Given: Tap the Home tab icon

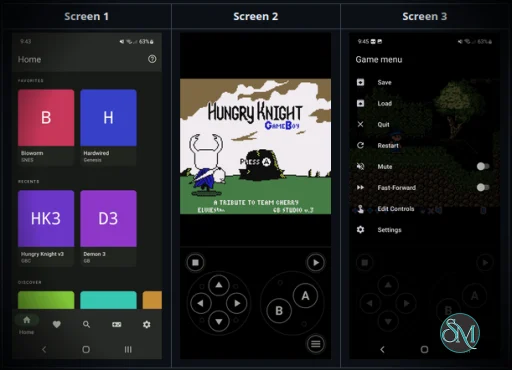Looking at the screenshot, I should pos(27,320).
